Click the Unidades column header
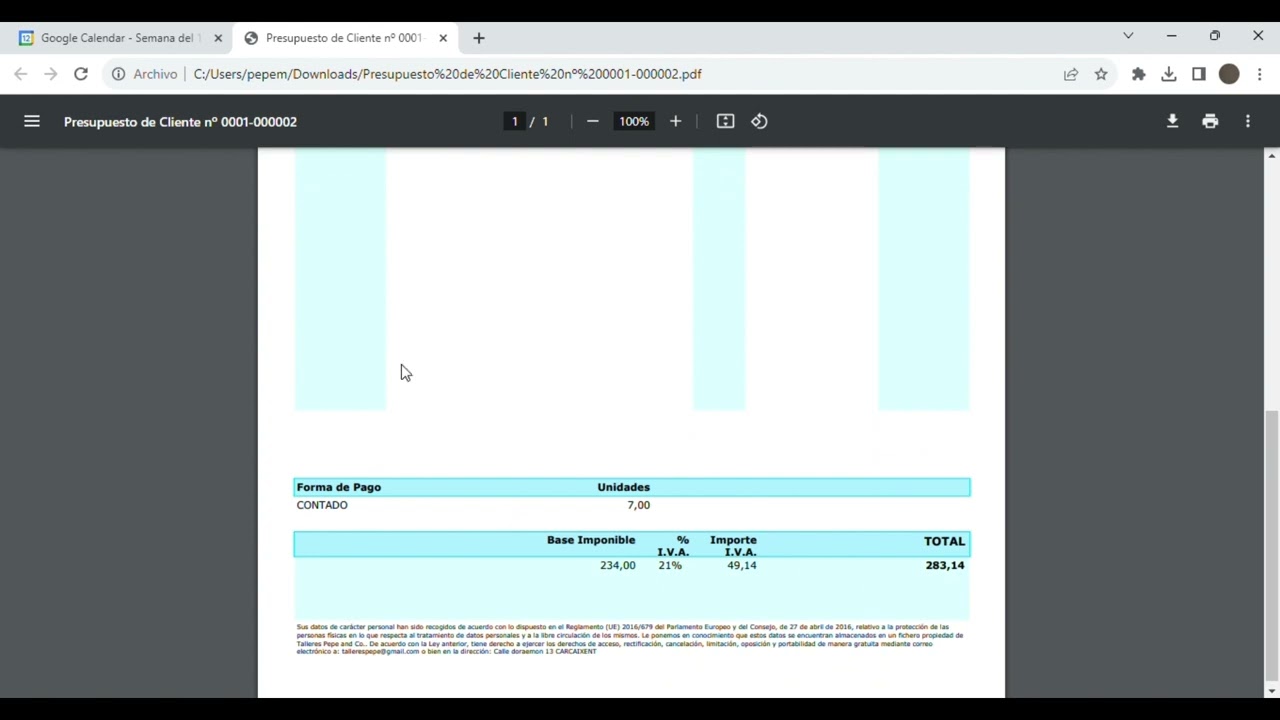The width and height of the screenshot is (1280, 720). (x=624, y=487)
